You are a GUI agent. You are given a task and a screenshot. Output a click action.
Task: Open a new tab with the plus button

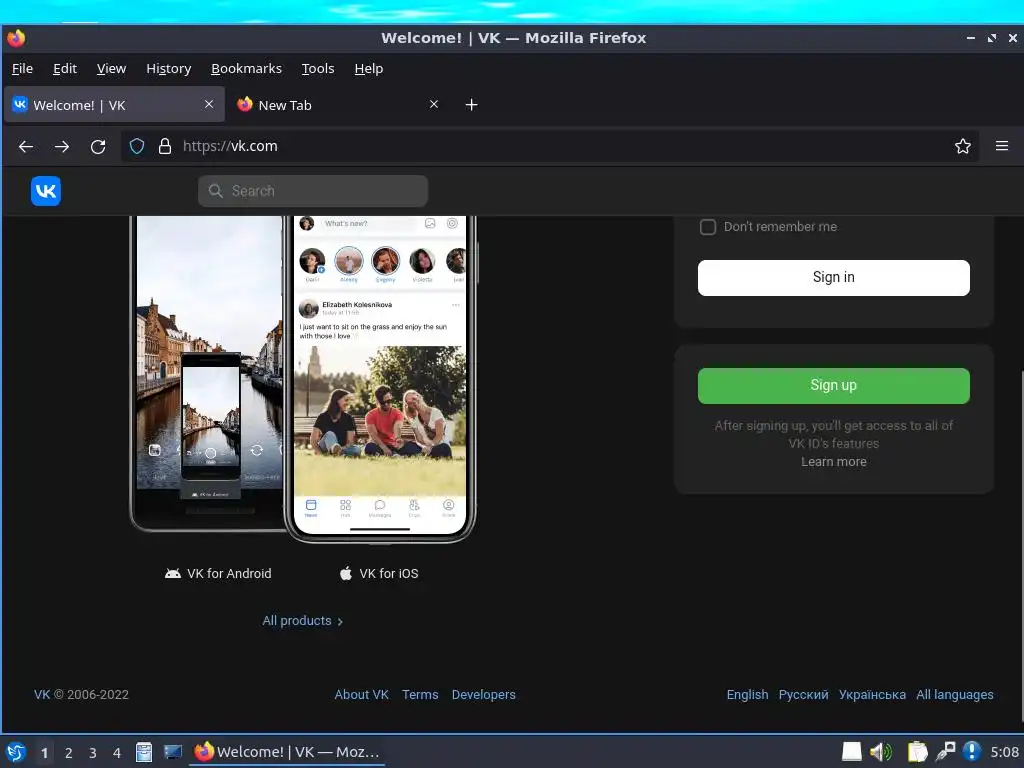(472, 104)
